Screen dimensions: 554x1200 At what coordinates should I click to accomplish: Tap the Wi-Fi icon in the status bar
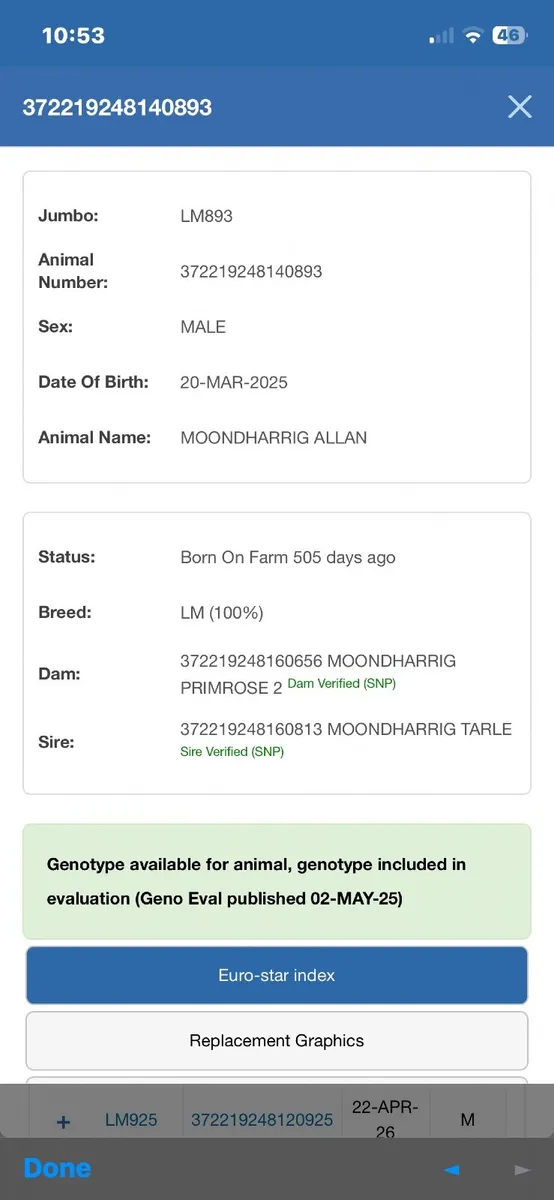(472, 35)
